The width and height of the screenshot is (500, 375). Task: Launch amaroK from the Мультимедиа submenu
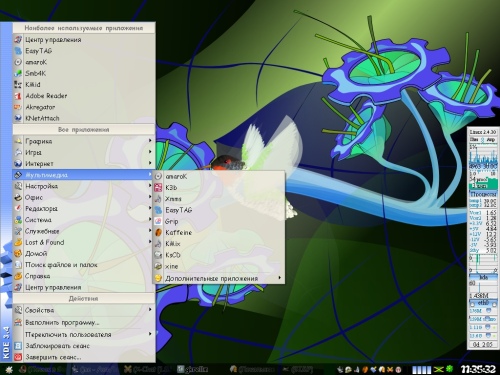click(x=219, y=176)
